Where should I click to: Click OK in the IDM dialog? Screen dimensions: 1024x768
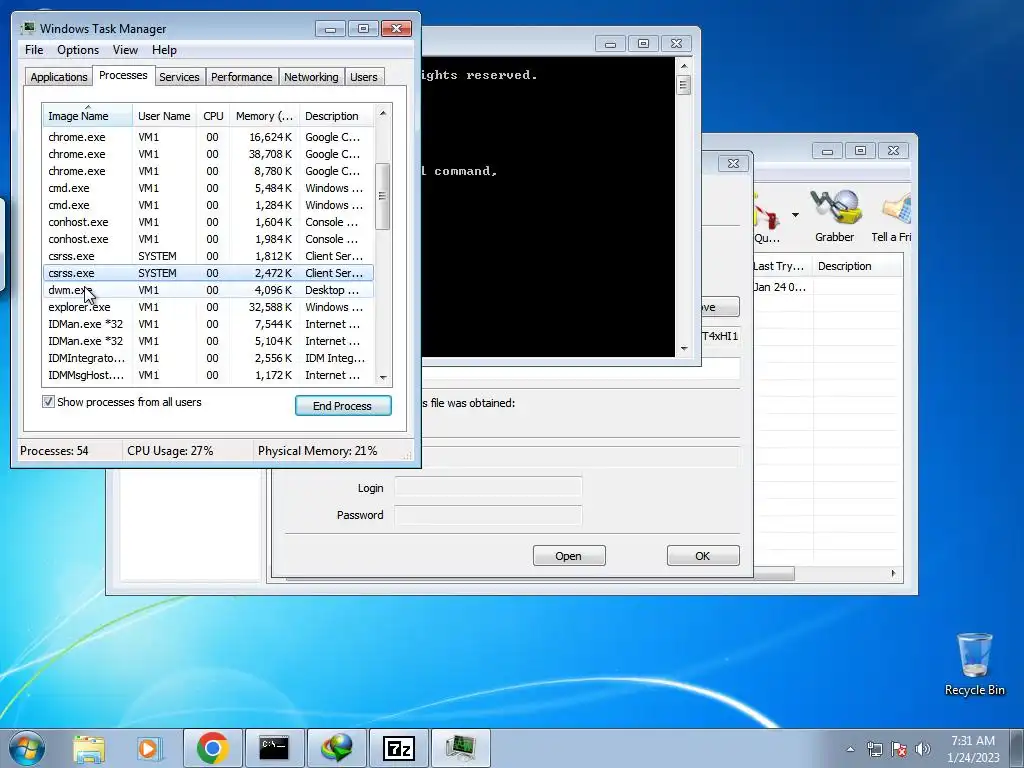click(x=703, y=556)
